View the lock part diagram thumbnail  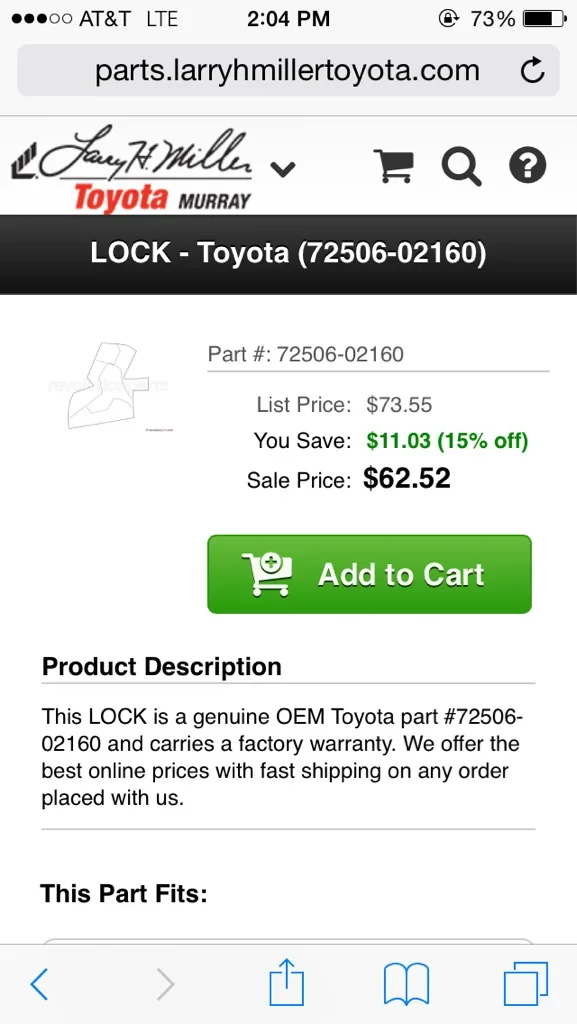pyautogui.click(x=109, y=385)
